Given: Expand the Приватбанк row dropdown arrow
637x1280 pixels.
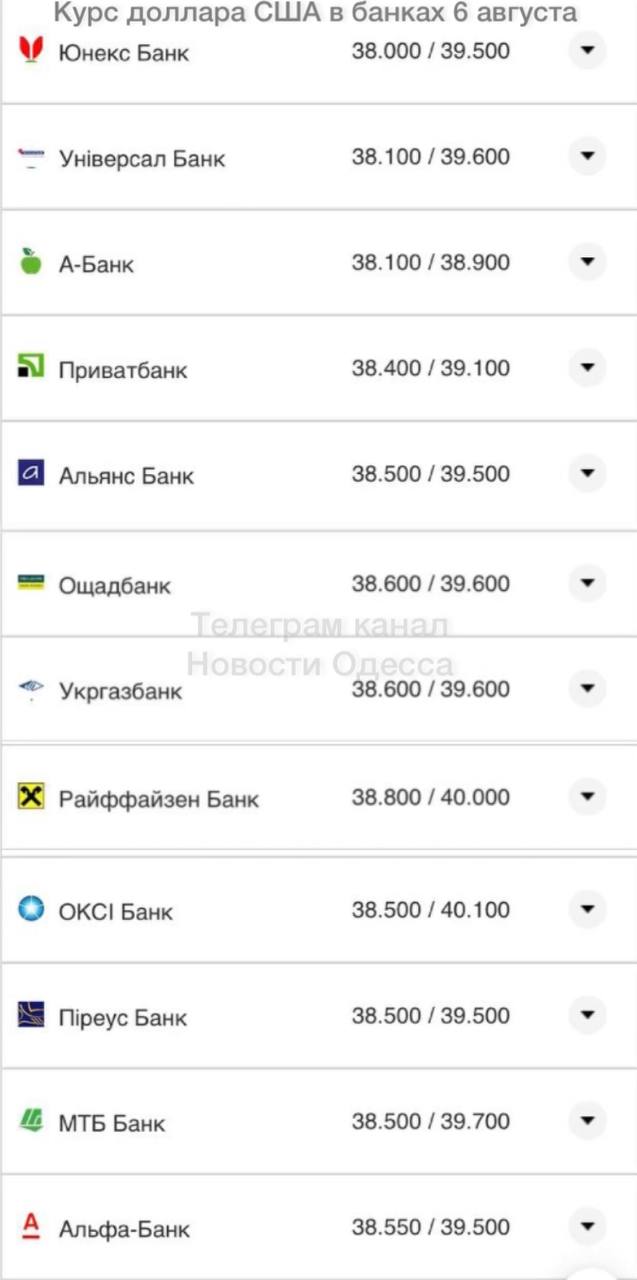Looking at the screenshot, I should click(x=587, y=368).
